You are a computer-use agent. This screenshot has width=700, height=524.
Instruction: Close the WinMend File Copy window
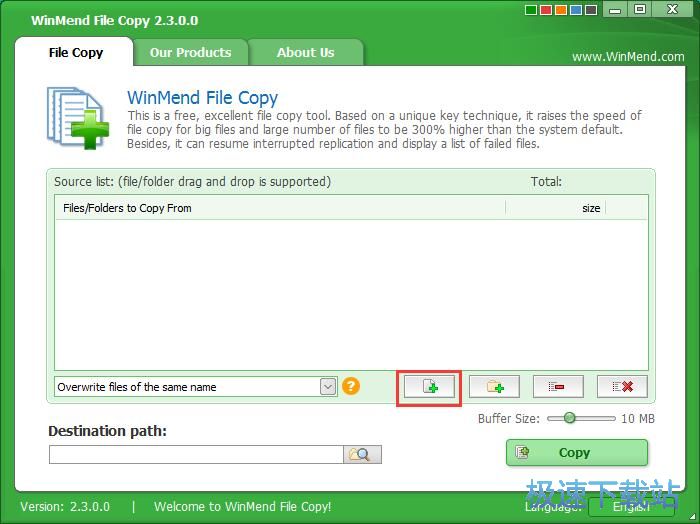(673, 9)
